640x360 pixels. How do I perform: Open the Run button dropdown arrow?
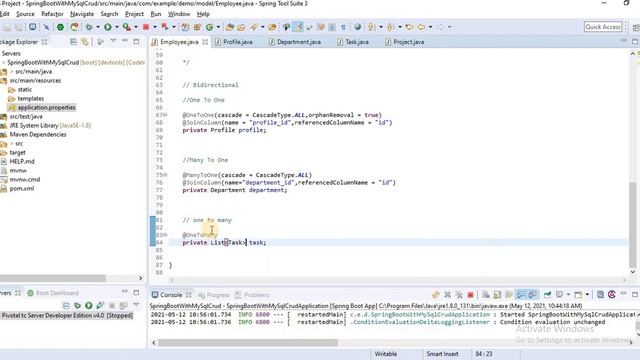point(117,27)
